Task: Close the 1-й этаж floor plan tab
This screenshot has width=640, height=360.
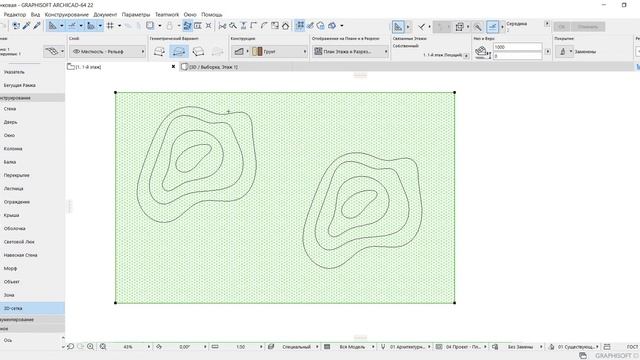Action: [173, 67]
